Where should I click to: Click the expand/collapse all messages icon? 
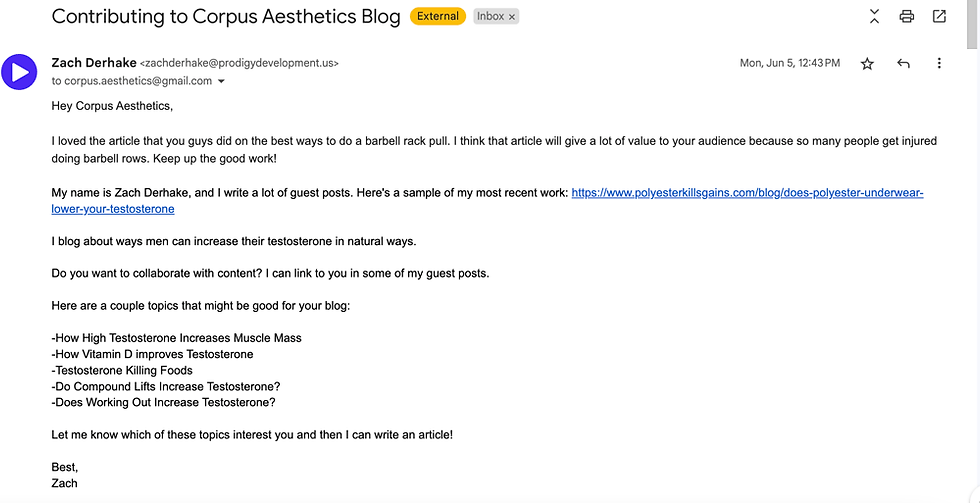(x=875, y=17)
